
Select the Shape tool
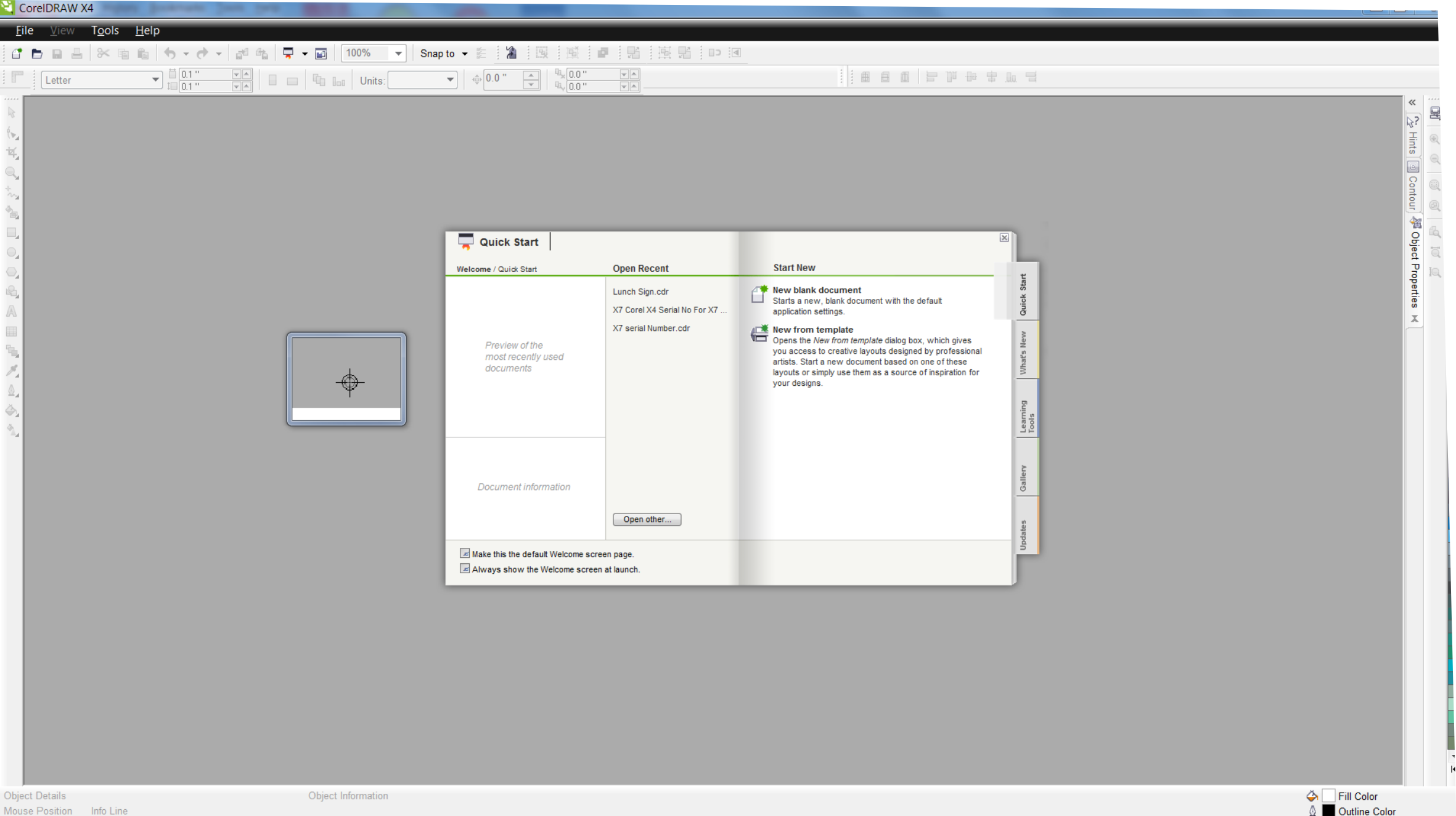pyautogui.click(x=12, y=133)
